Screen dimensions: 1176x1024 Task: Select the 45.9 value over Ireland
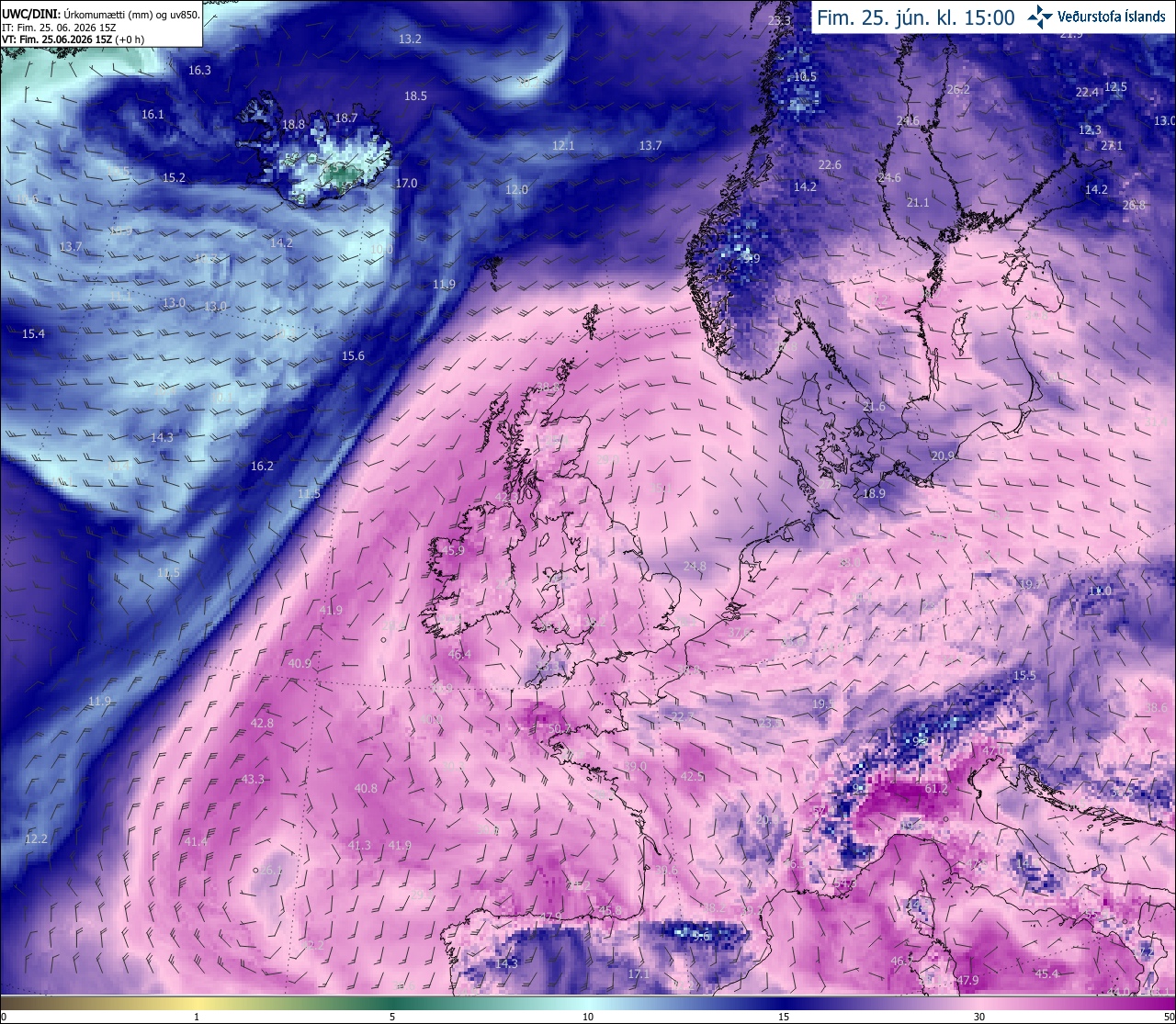tap(454, 551)
